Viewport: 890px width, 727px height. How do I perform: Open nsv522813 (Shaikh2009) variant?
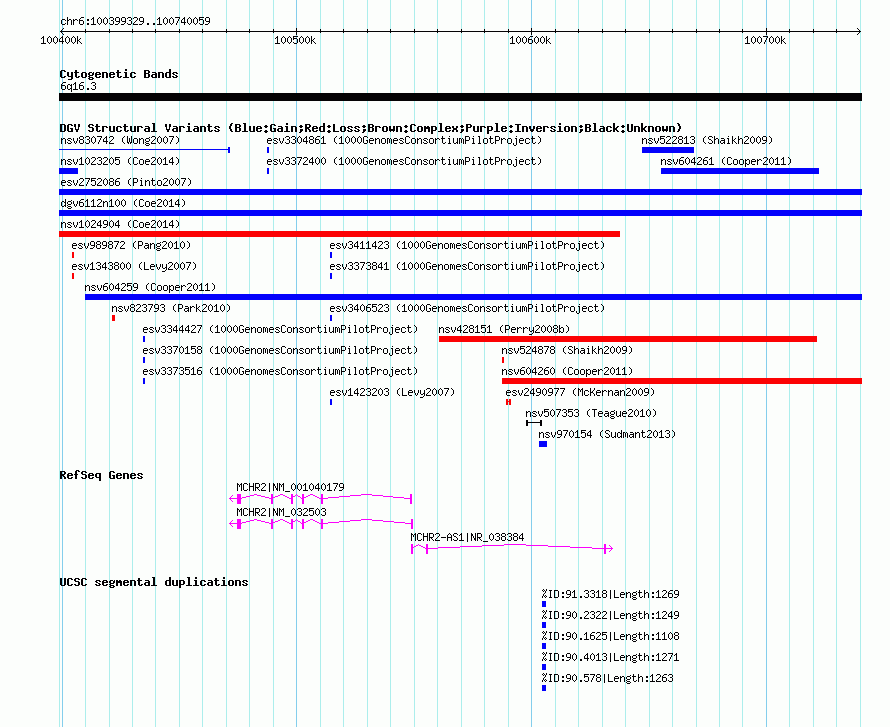(707, 140)
